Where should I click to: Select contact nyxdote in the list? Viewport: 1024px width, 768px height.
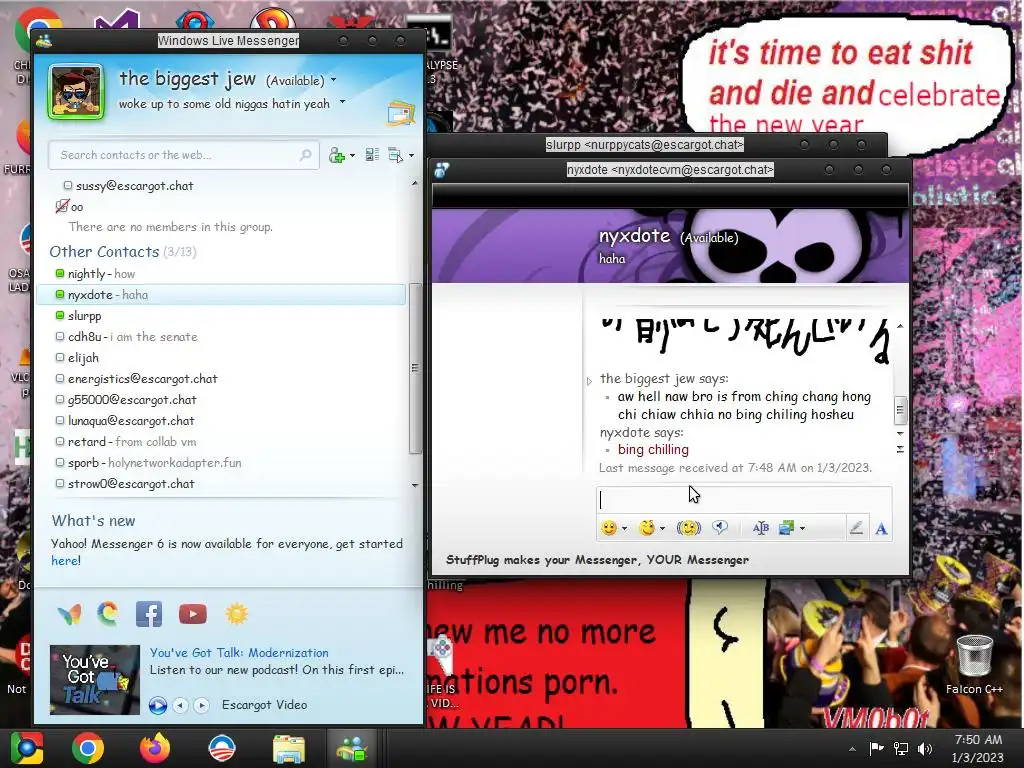[x=221, y=295]
